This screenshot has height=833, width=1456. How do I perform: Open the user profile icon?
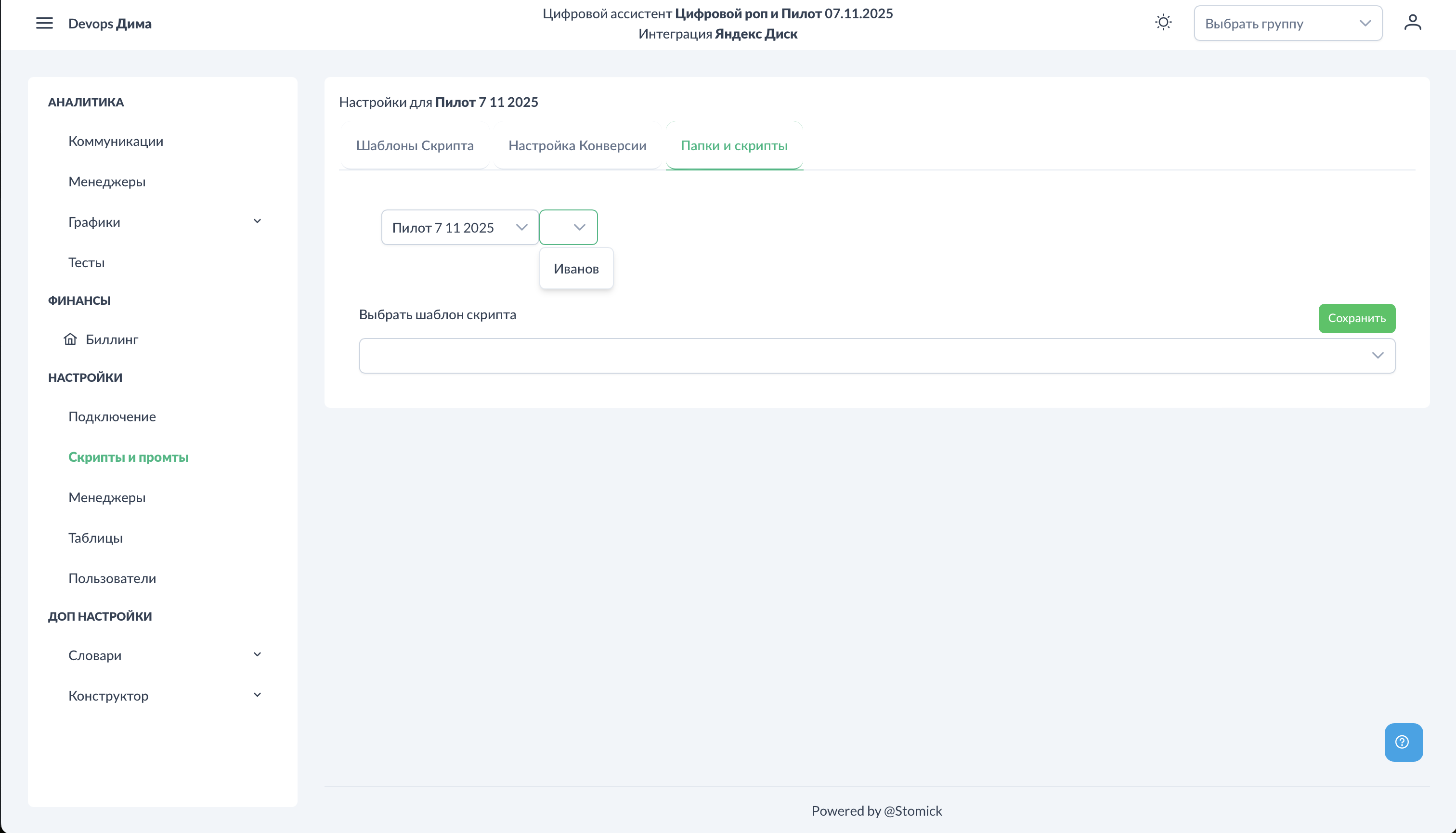pos(1412,23)
